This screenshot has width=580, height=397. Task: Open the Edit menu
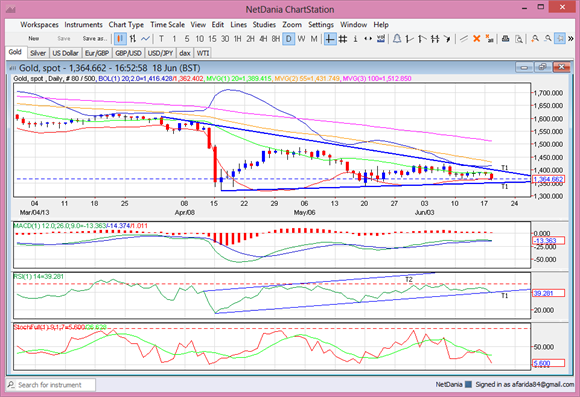[218, 25]
